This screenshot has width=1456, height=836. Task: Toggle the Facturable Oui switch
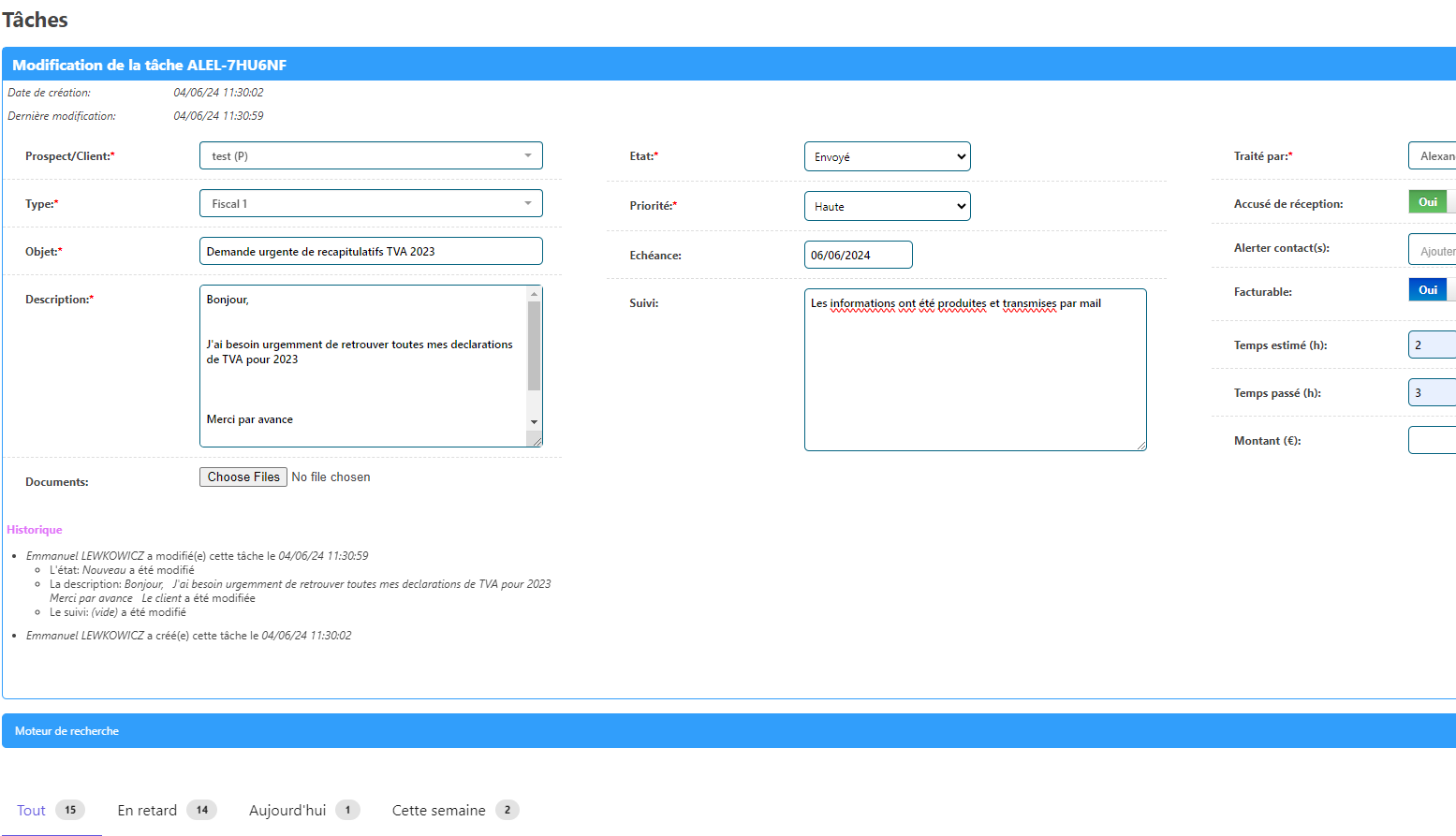click(x=1431, y=290)
